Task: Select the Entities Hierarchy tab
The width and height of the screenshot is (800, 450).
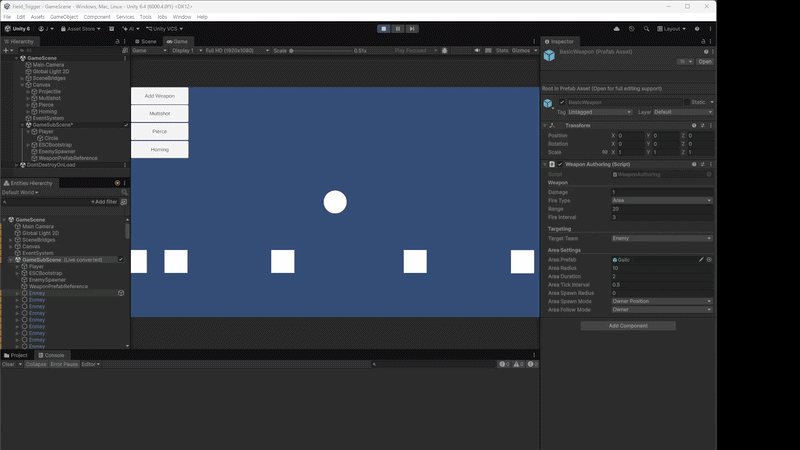Action: tap(28, 183)
